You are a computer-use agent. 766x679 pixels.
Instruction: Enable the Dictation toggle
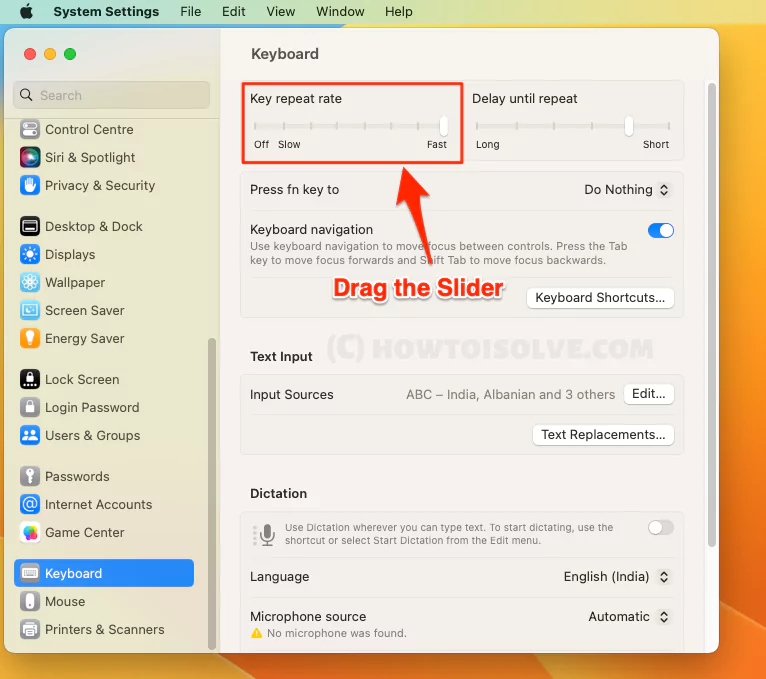[x=660, y=528]
